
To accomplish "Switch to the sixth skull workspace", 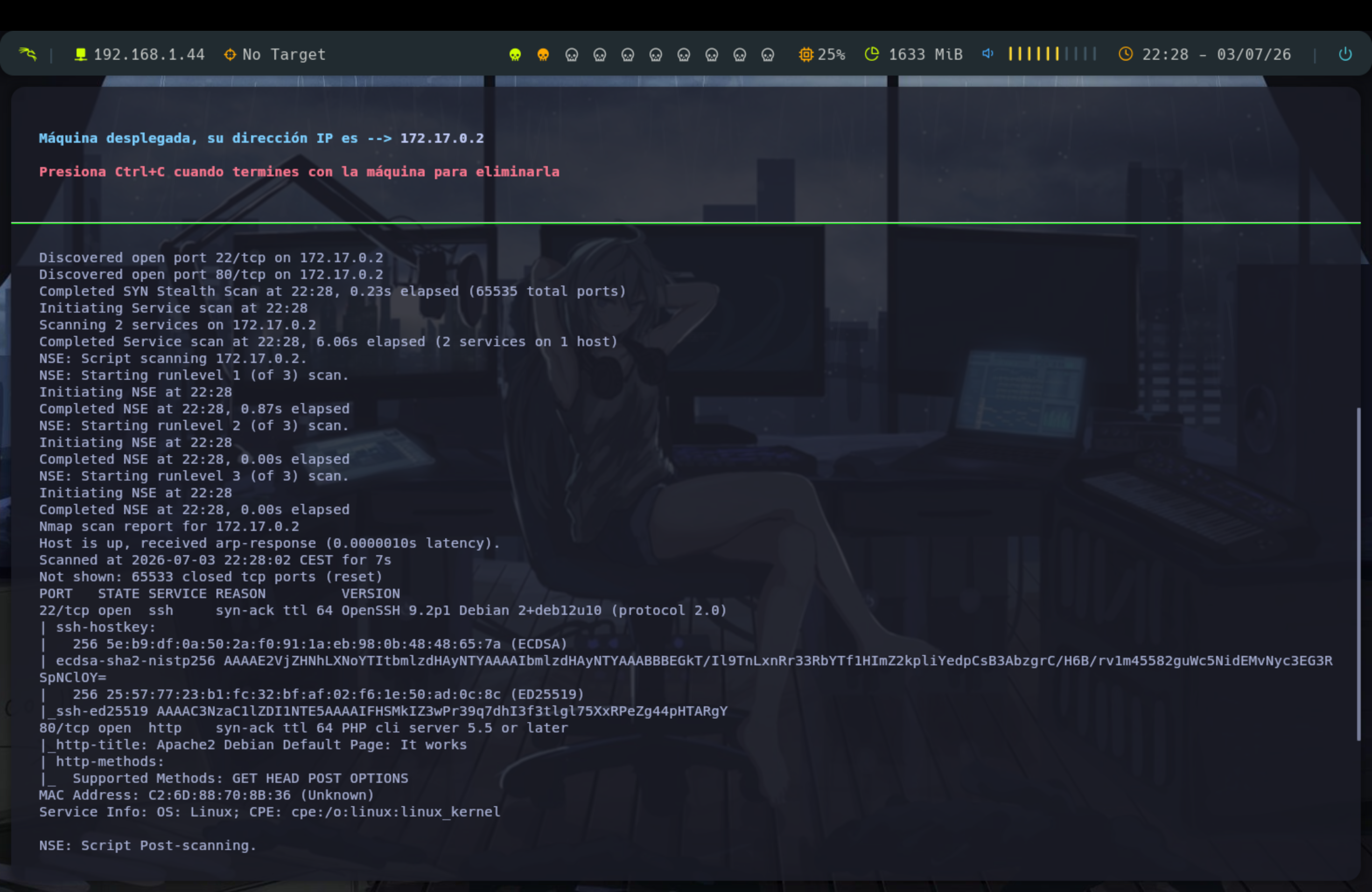I will click(x=656, y=55).
